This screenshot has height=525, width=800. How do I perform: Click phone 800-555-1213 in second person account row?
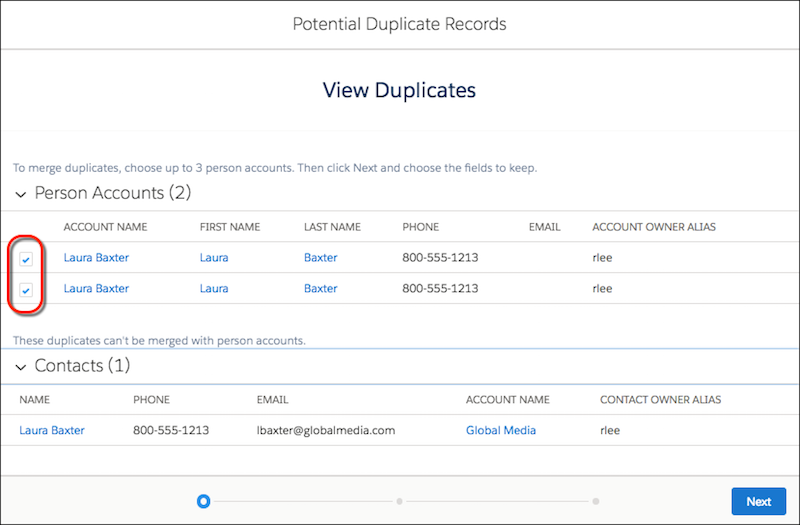[x=440, y=288]
